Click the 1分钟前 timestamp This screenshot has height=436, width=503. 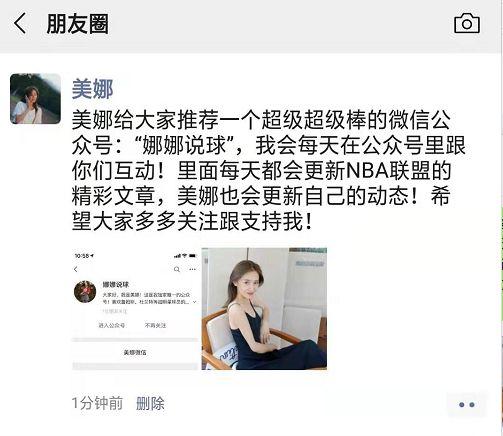(97, 403)
